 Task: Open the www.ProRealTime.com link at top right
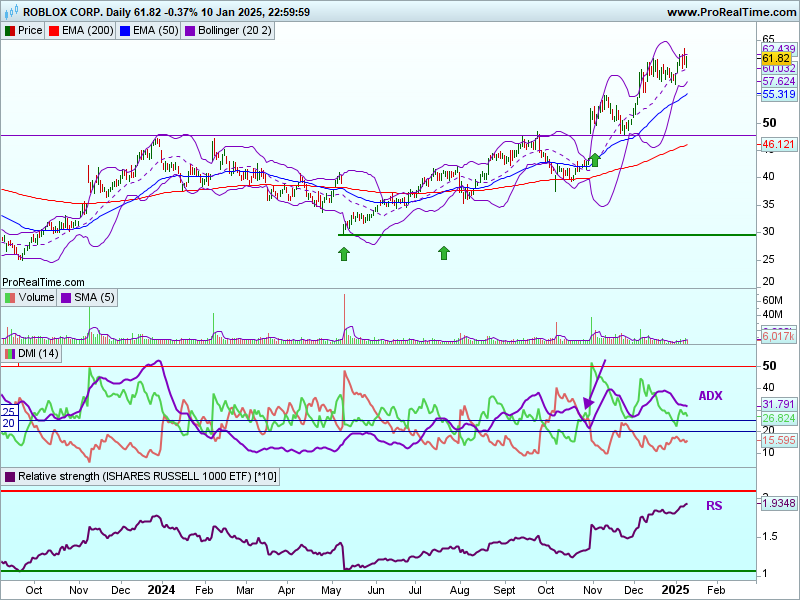[x=730, y=12]
